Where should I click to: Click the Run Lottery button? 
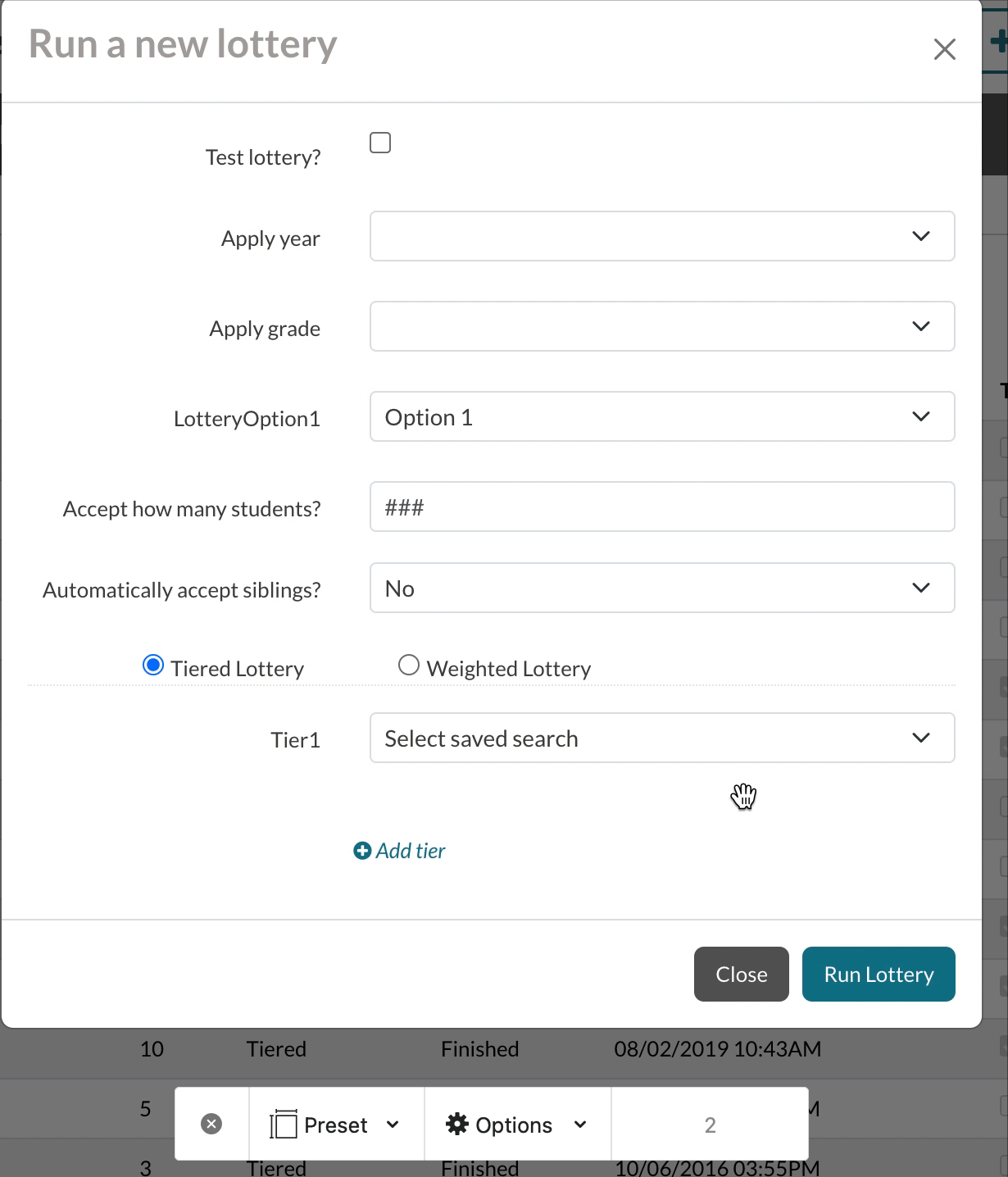click(878, 974)
